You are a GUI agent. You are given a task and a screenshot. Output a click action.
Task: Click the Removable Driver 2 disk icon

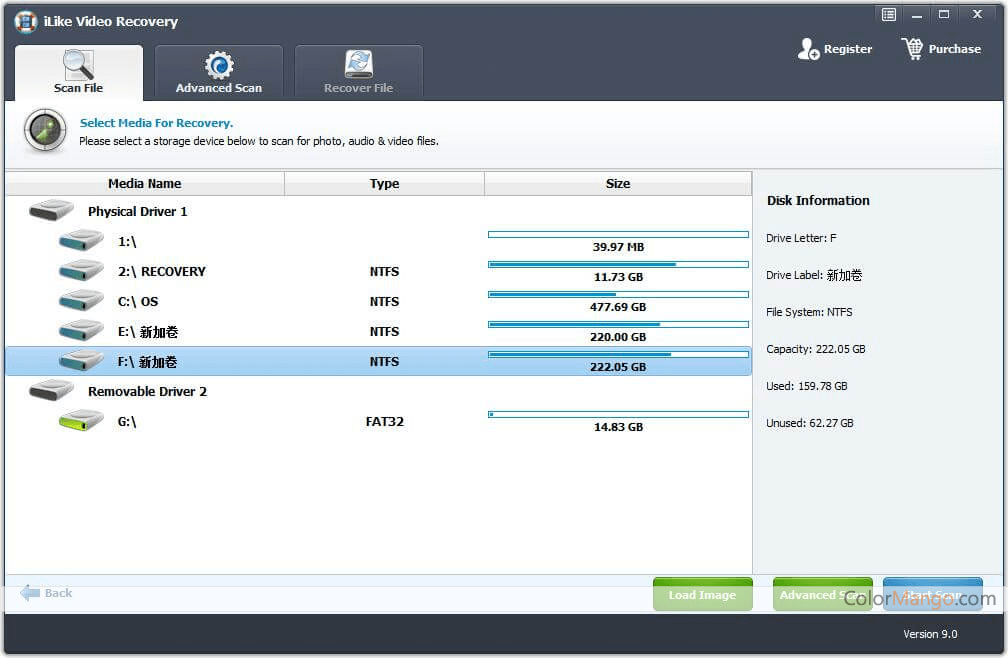coord(51,391)
